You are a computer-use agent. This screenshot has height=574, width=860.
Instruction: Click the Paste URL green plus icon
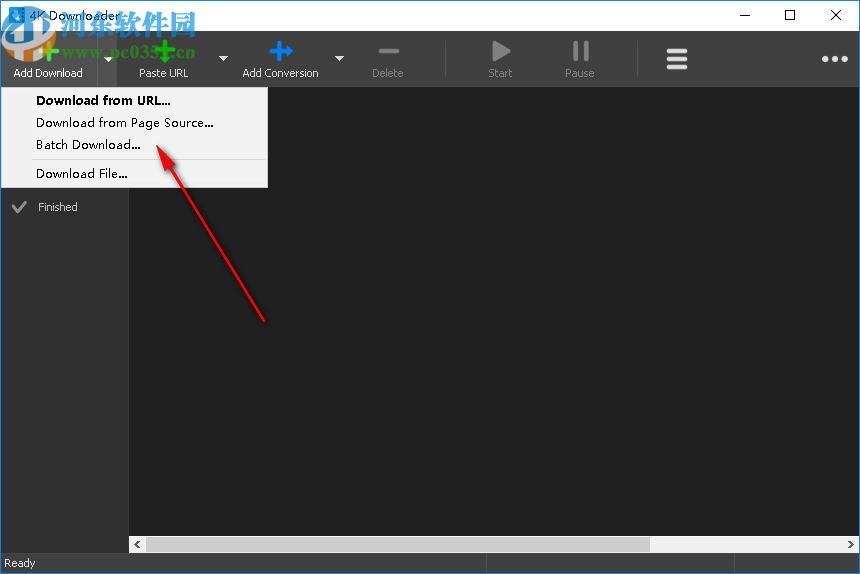[x=164, y=52]
